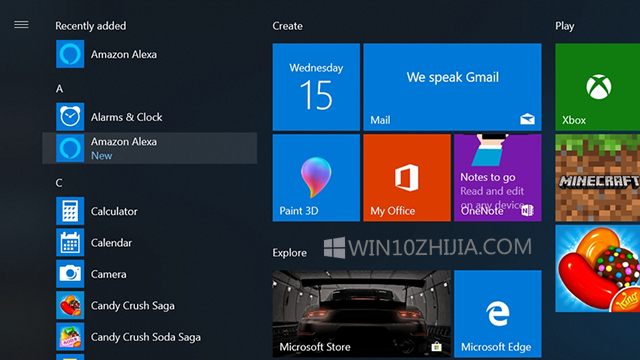Open the hamburger menu in Start
The image size is (640, 360).
(21, 25)
